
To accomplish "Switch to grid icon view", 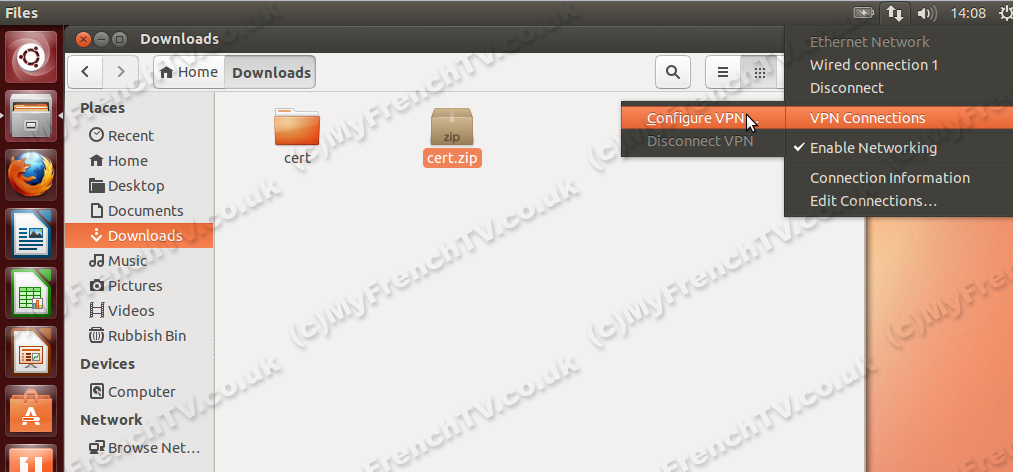I will pyautogui.click(x=760, y=72).
